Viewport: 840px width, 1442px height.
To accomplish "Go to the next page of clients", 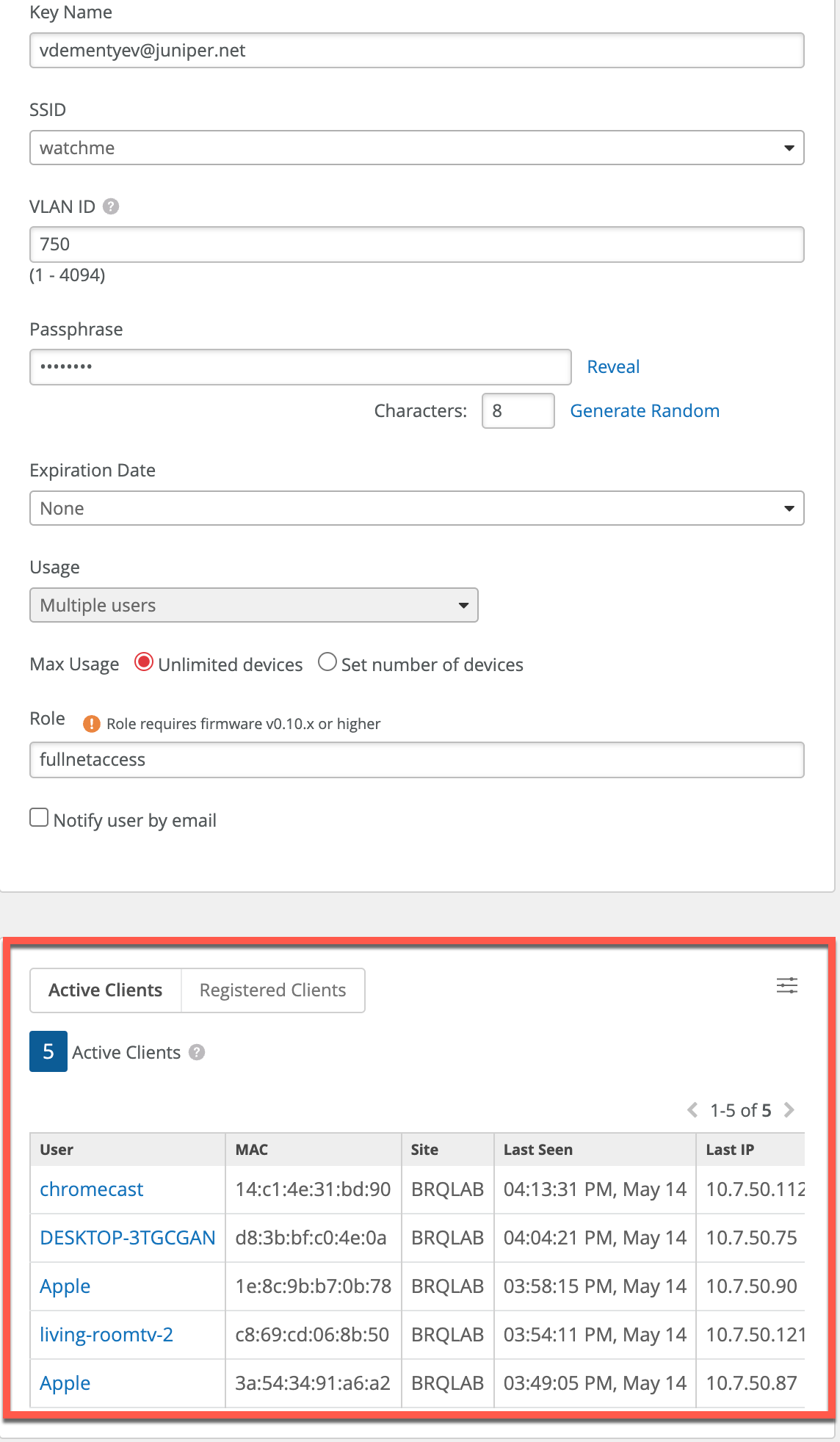I will [789, 1110].
